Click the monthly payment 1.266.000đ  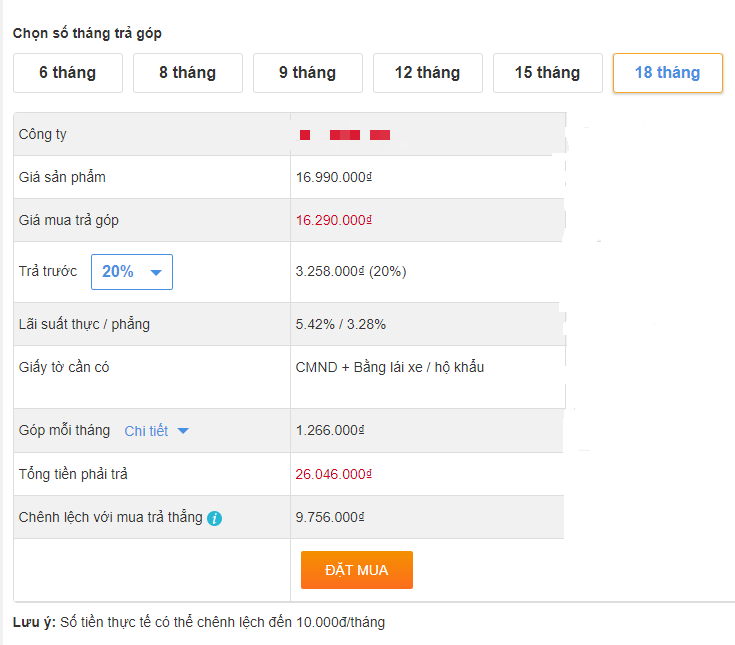[330, 431]
